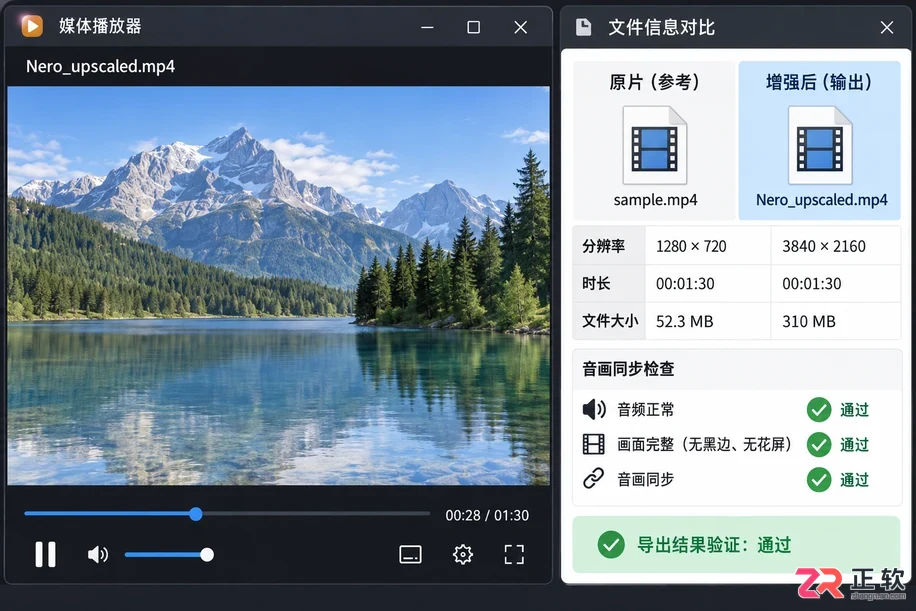Click the Nero_upscaled.mp4 name under 增强后
Viewport: 916px width, 611px height.
pyautogui.click(x=821, y=200)
